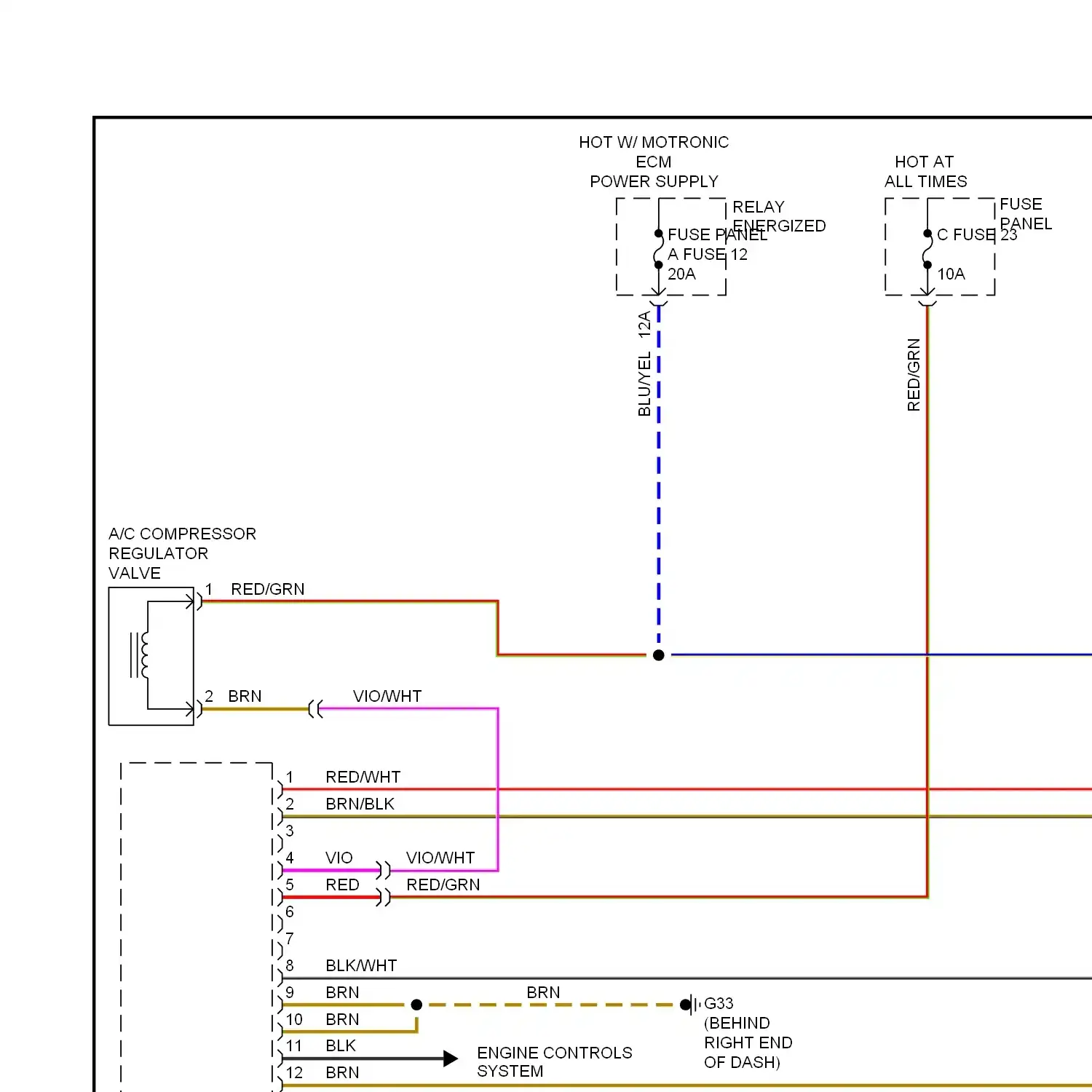Click the splice dot on pin 9 BRN wire
This screenshot has height=1092, width=1092.
(x=416, y=1005)
